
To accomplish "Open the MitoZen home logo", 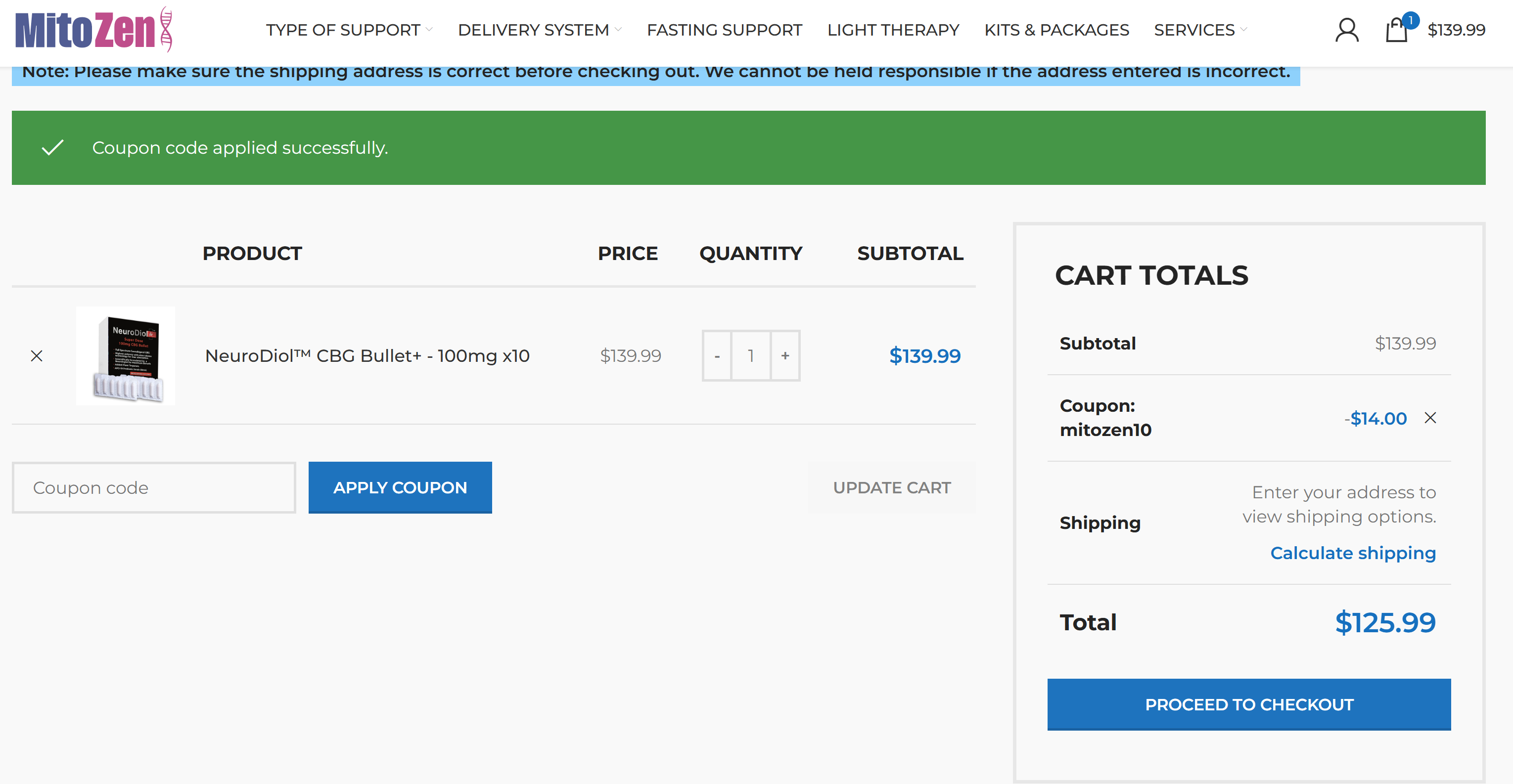I will pyautogui.click(x=94, y=29).
